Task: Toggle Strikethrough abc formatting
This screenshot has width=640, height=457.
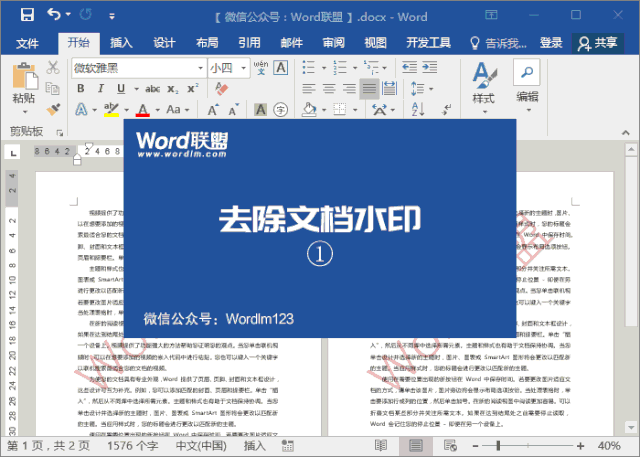Action: (152, 89)
